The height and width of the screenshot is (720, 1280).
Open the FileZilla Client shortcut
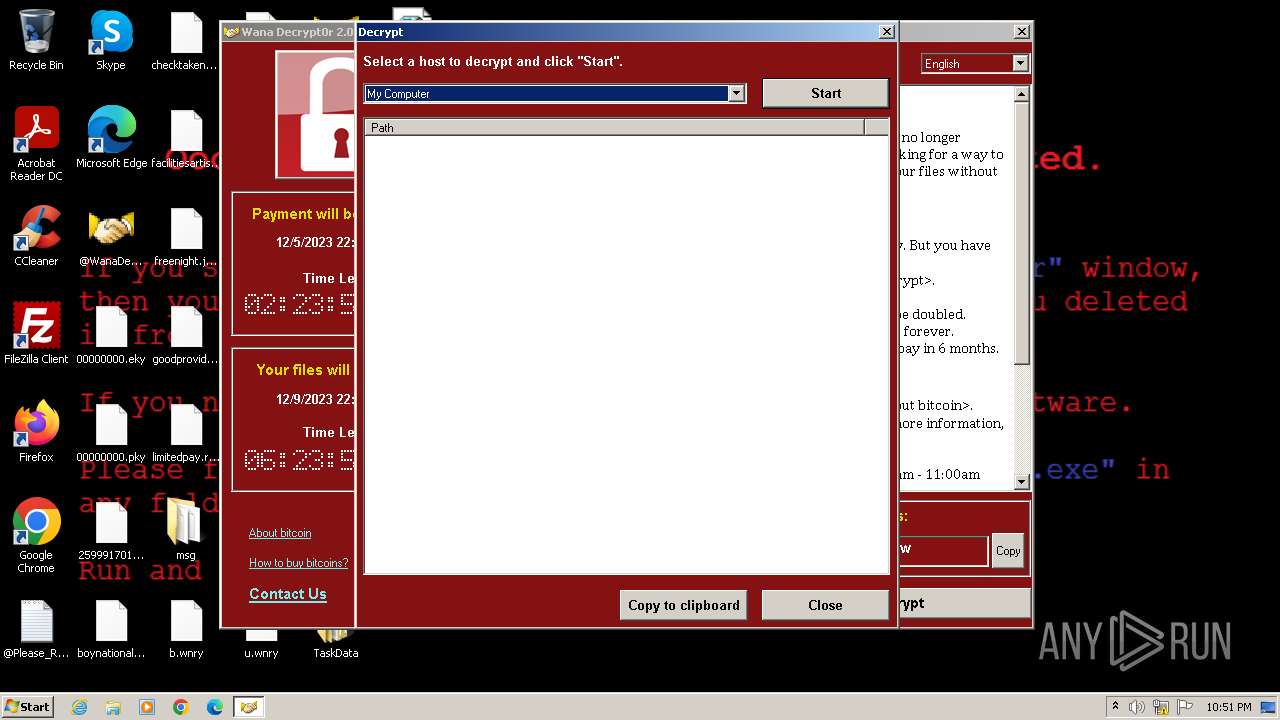(36, 334)
